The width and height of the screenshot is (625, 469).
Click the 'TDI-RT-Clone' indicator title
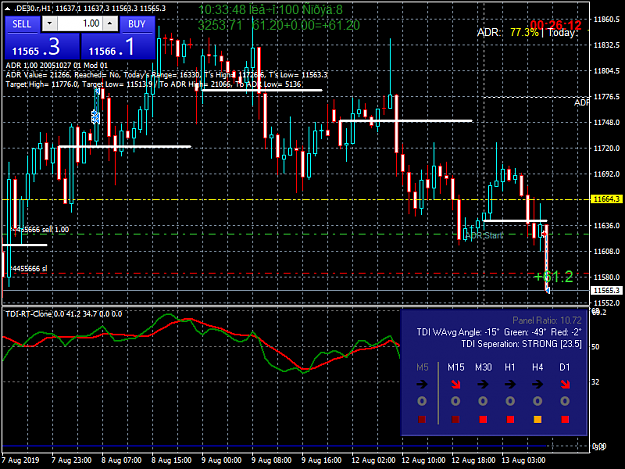tap(28, 314)
